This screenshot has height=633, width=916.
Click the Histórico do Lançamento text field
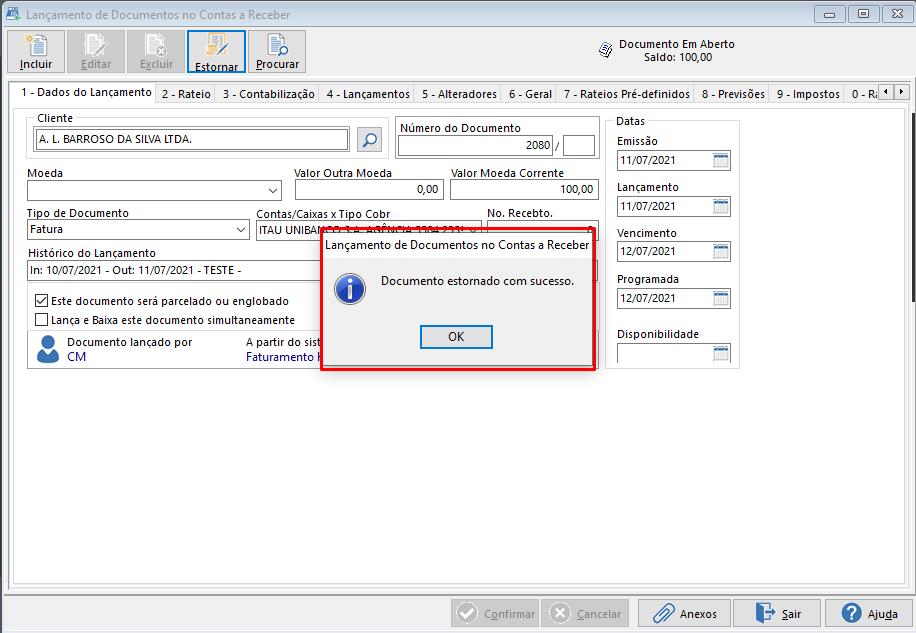click(174, 270)
